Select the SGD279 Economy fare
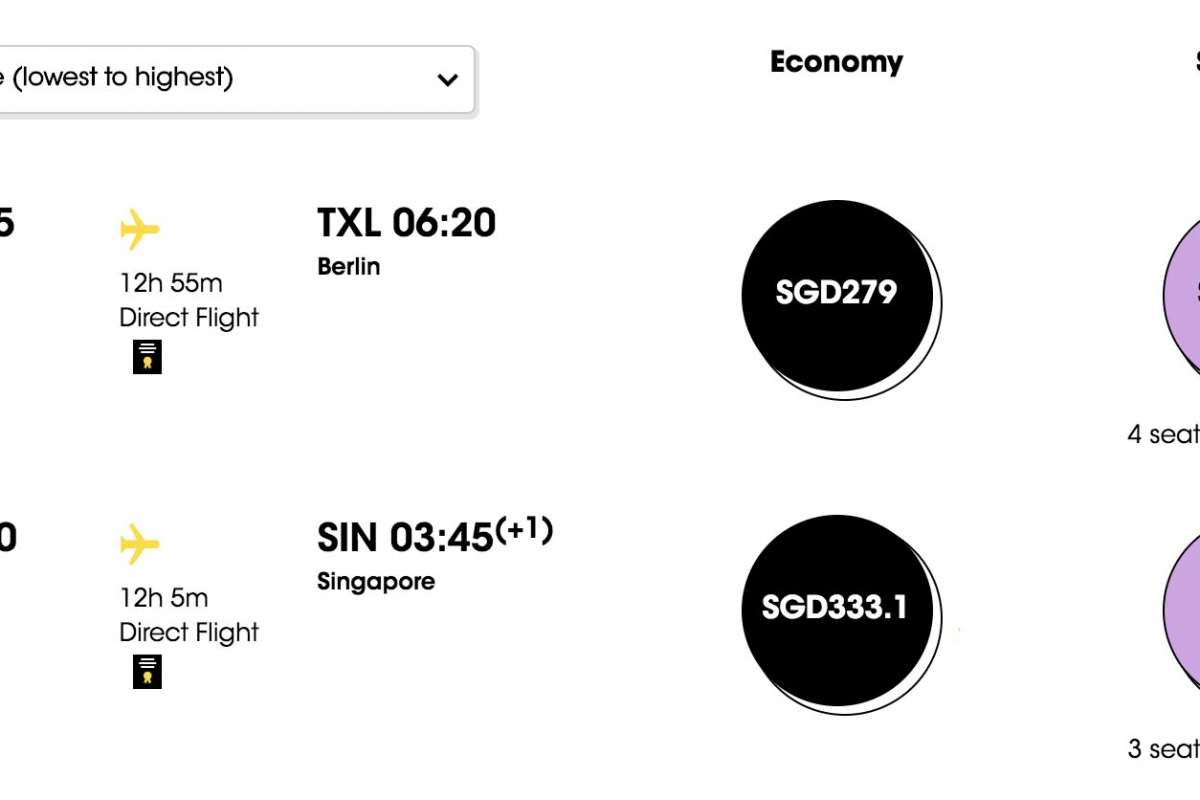Image resolution: width=1200 pixels, height=800 pixels. click(837, 294)
